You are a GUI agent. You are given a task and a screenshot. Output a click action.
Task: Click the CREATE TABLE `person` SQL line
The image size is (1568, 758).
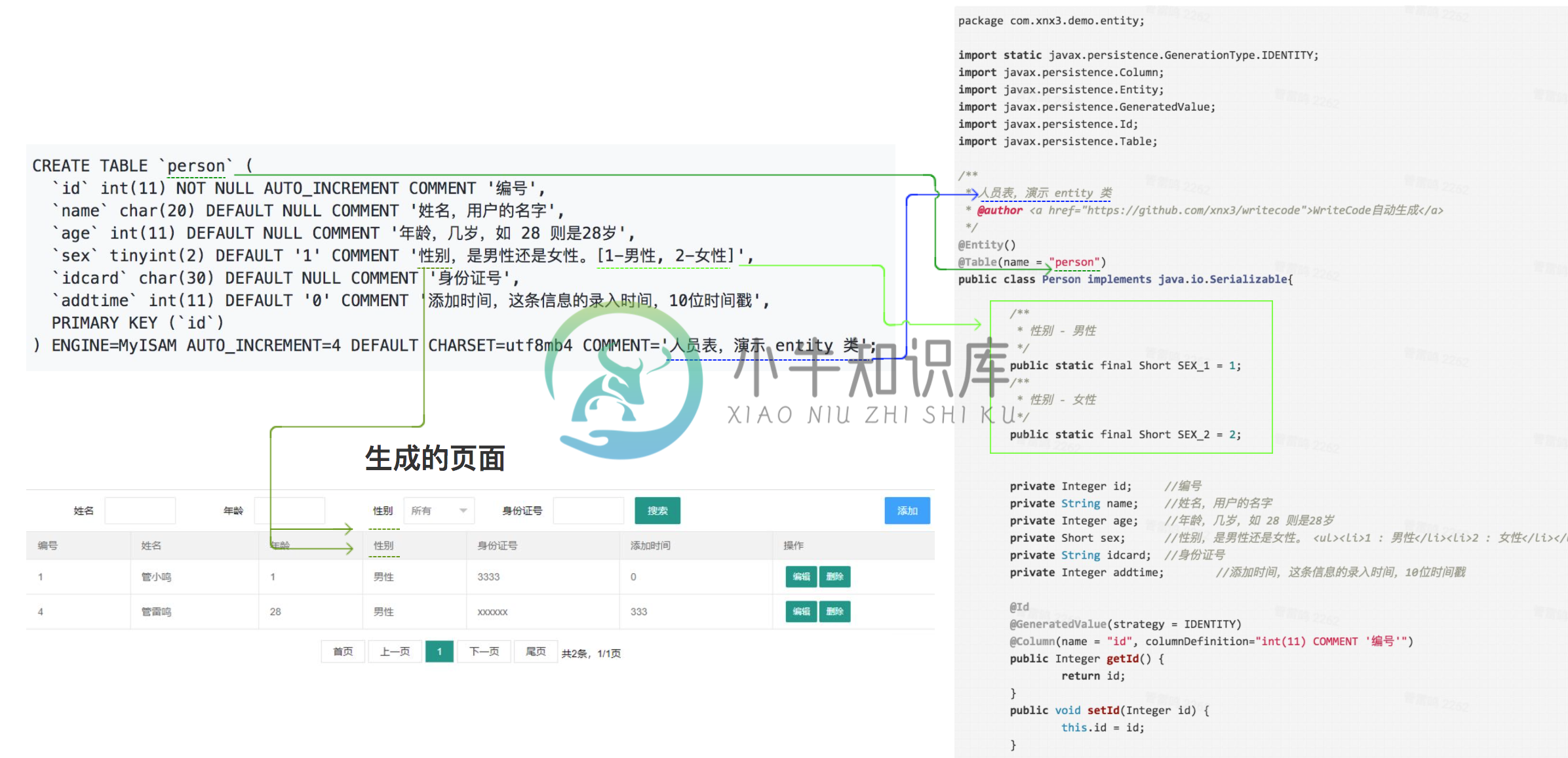[x=143, y=166]
